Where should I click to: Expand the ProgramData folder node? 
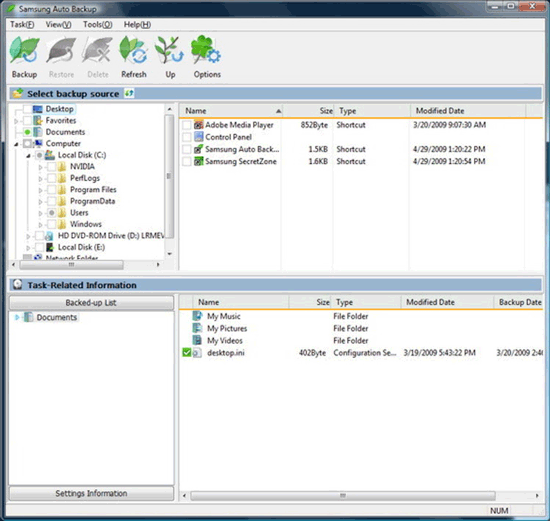(40, 202)
